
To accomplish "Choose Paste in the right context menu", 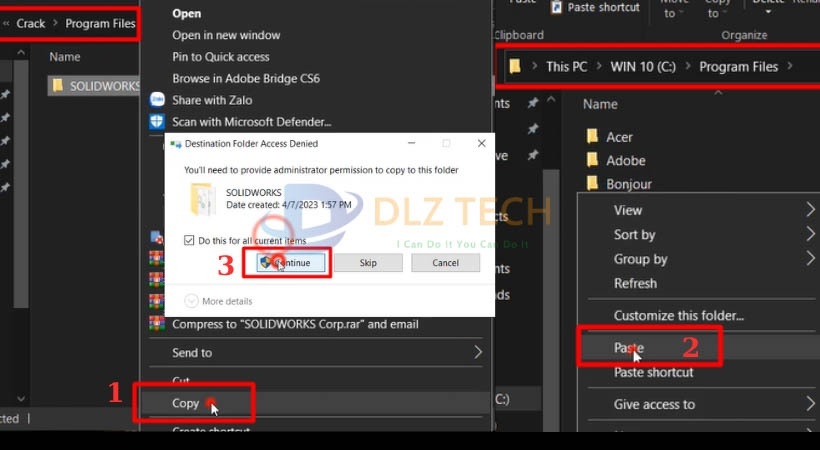I will [629, 347].
